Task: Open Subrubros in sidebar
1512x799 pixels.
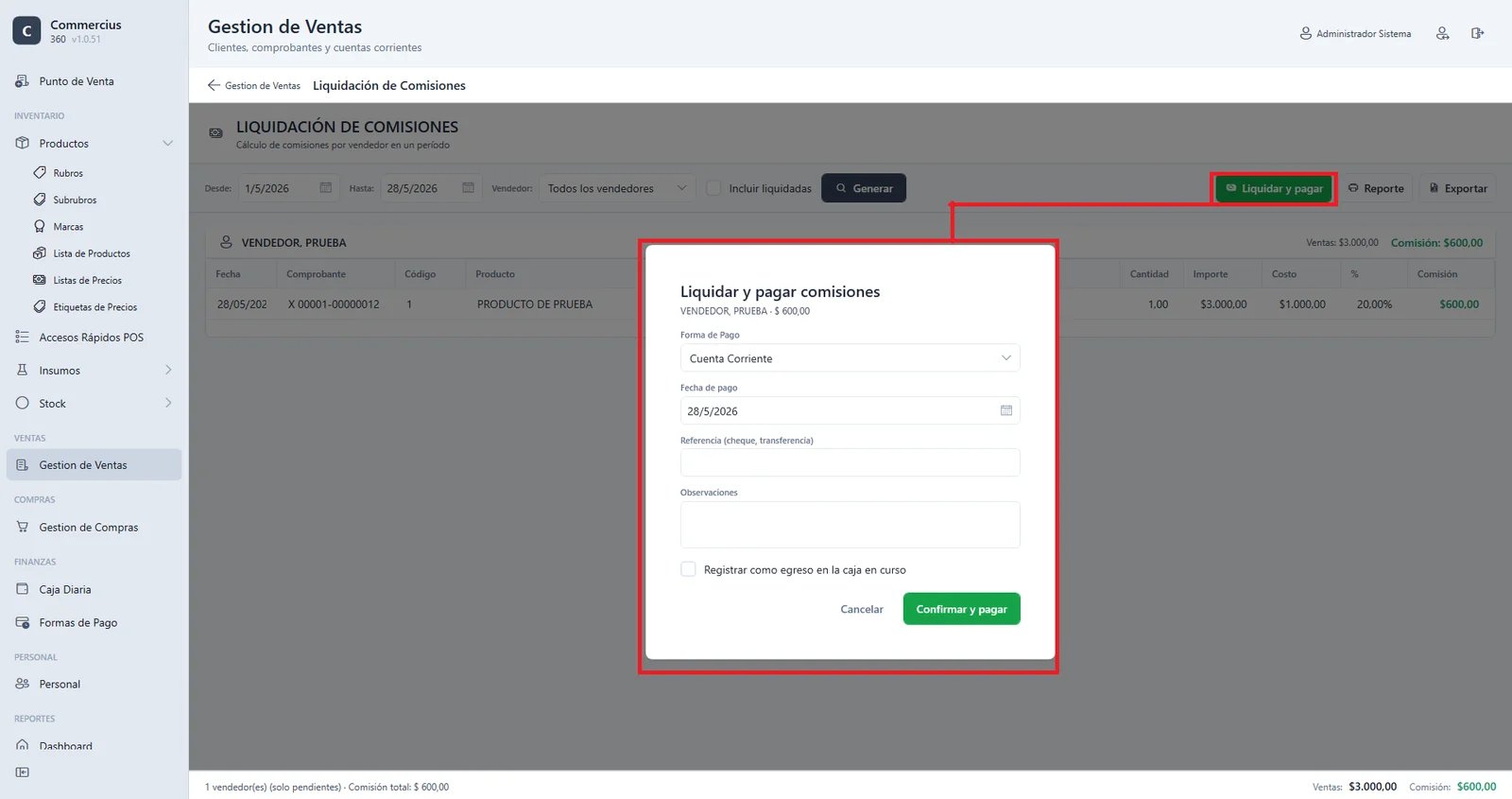Action: (x=75, y=200)
